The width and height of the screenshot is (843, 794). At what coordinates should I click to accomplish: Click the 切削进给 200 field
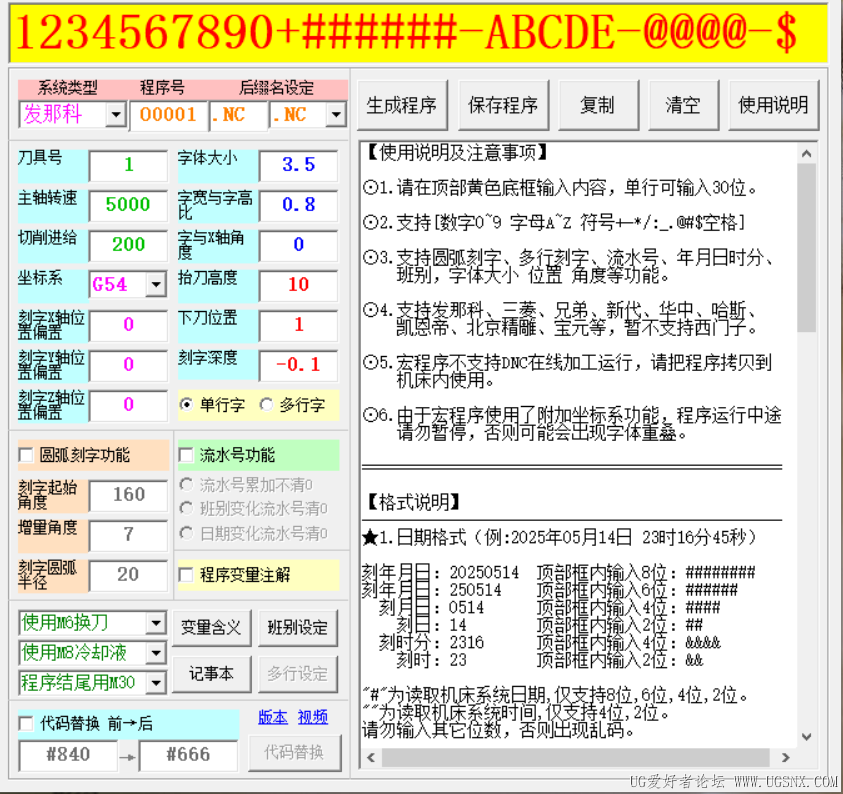(x=128, y=245)
